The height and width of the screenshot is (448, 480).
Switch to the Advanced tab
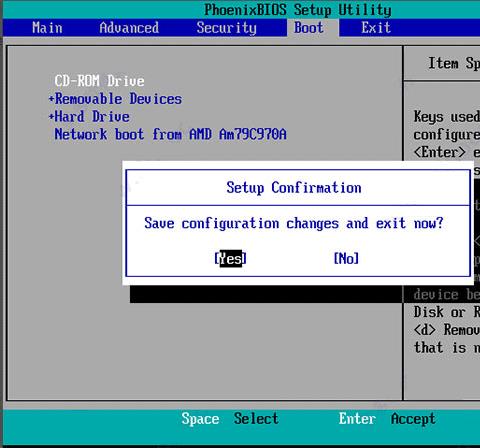click(129, 28)
